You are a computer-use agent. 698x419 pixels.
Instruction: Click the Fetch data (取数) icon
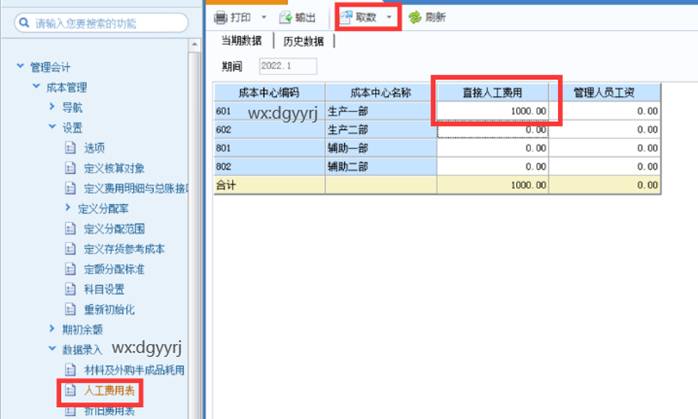point(346,17)
